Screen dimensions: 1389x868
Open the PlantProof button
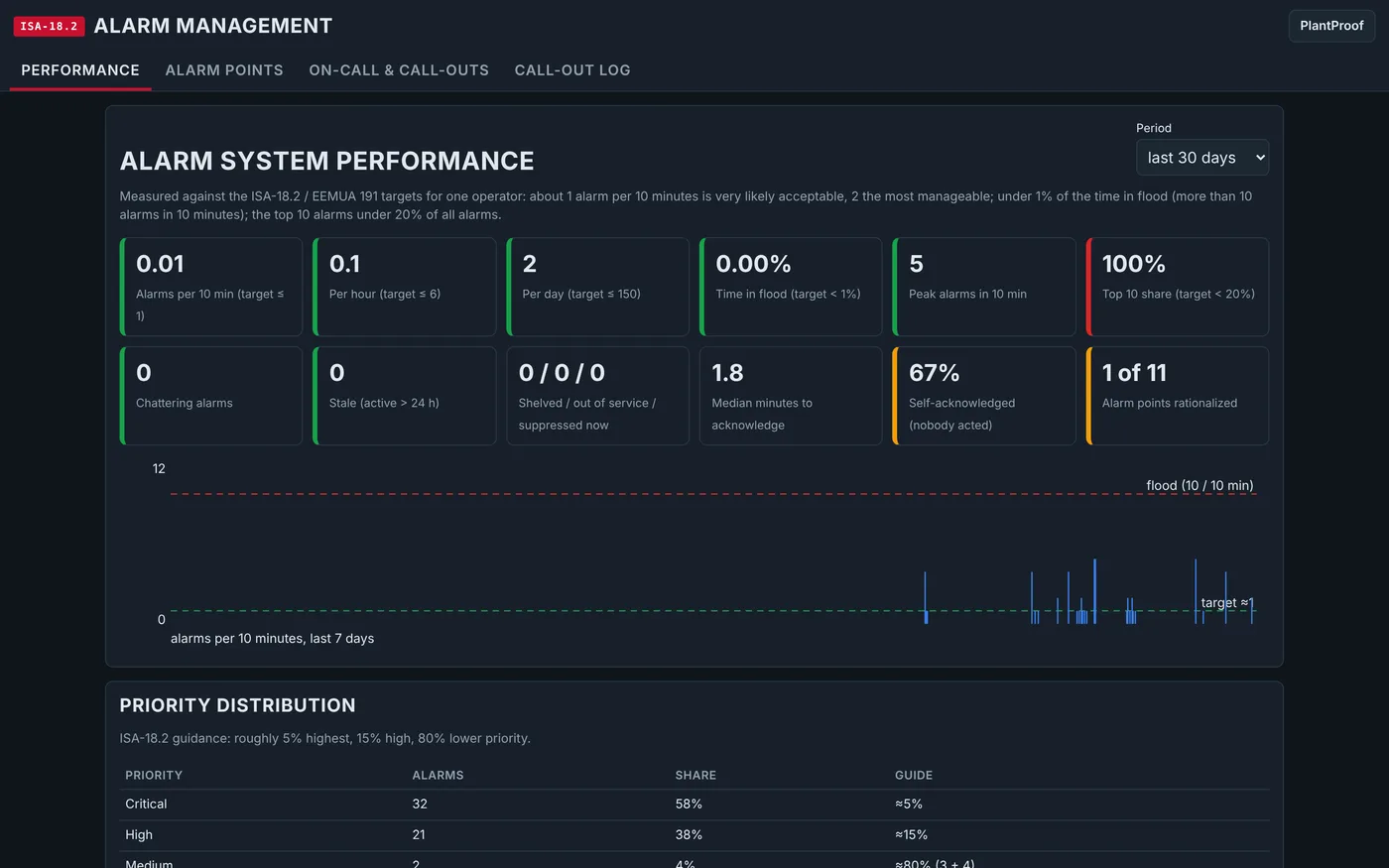click(x=1331, y=26)
